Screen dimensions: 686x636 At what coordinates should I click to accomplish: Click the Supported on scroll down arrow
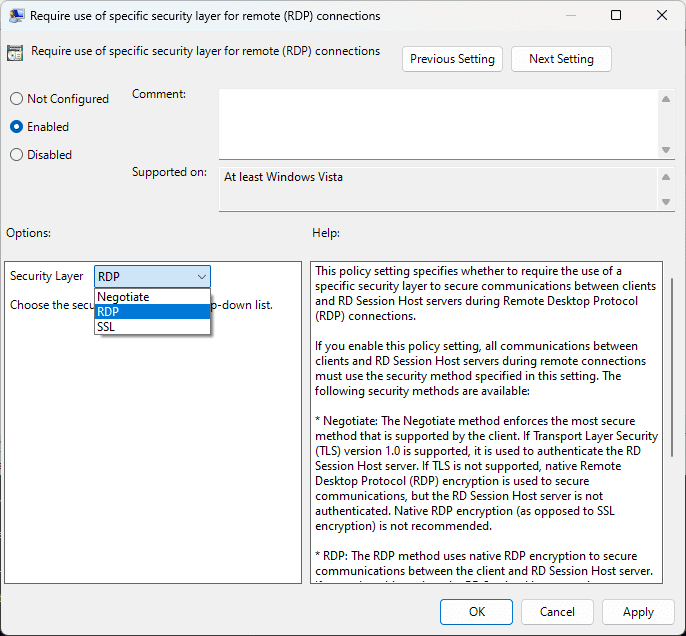click(666, 201)
